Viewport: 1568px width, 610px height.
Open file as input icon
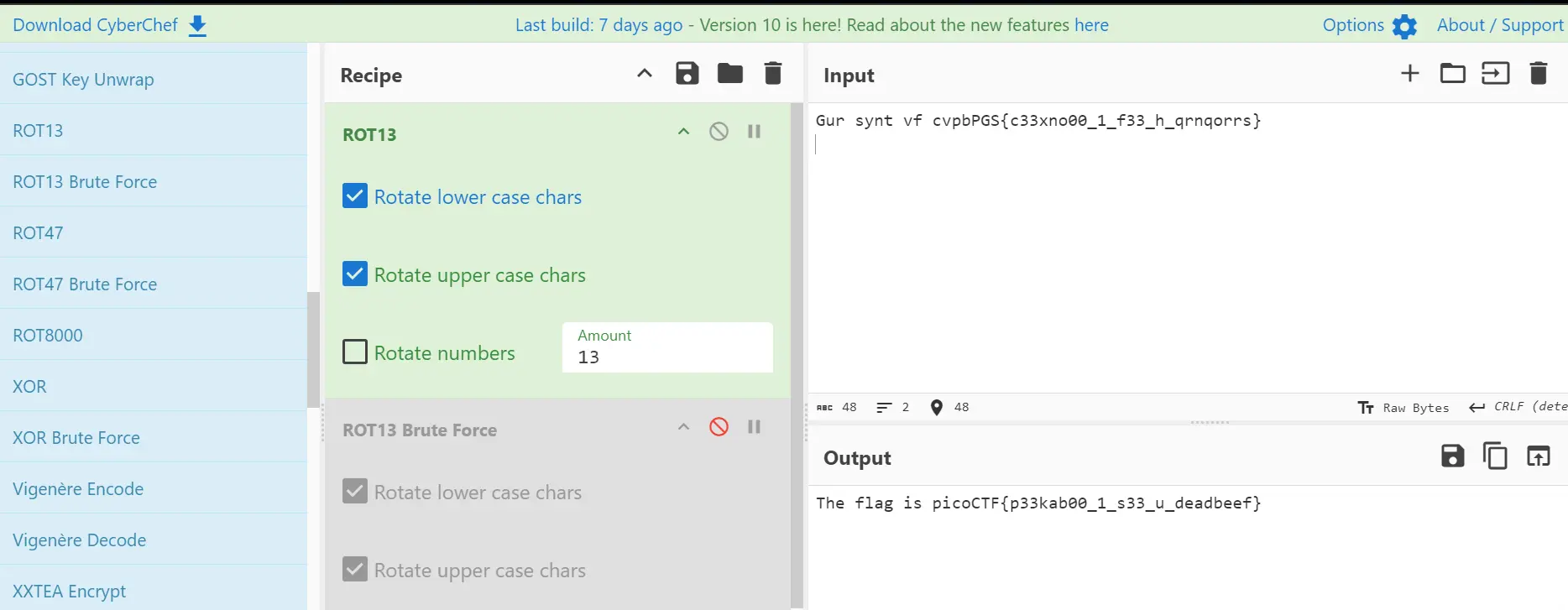coord(1496,74)
